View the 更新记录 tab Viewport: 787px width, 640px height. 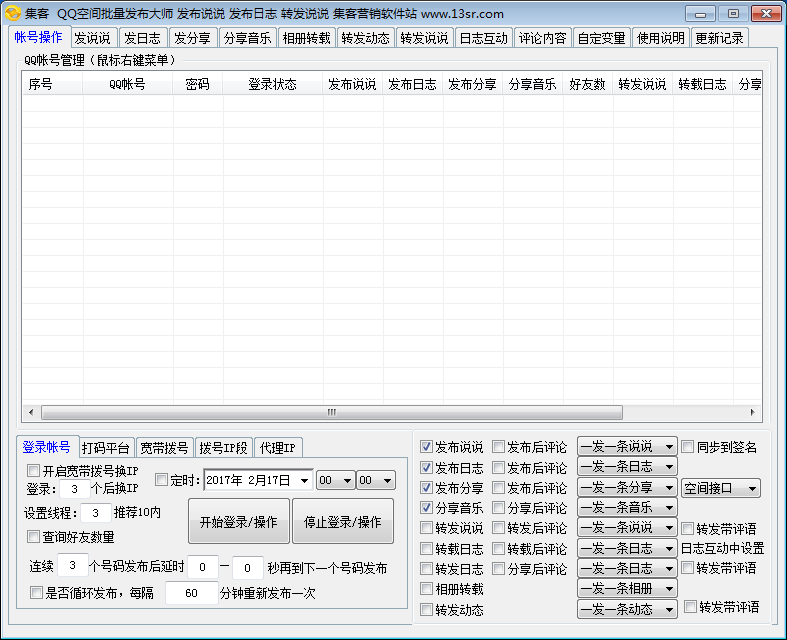(719, 38)
